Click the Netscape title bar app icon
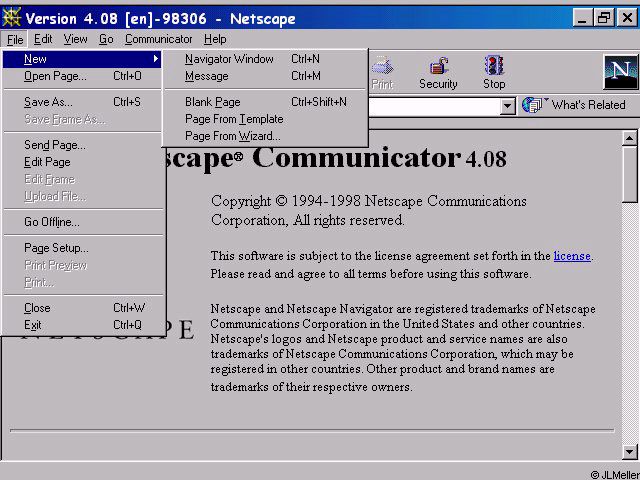Screen dimensions: 640x480 click(11, 18)
